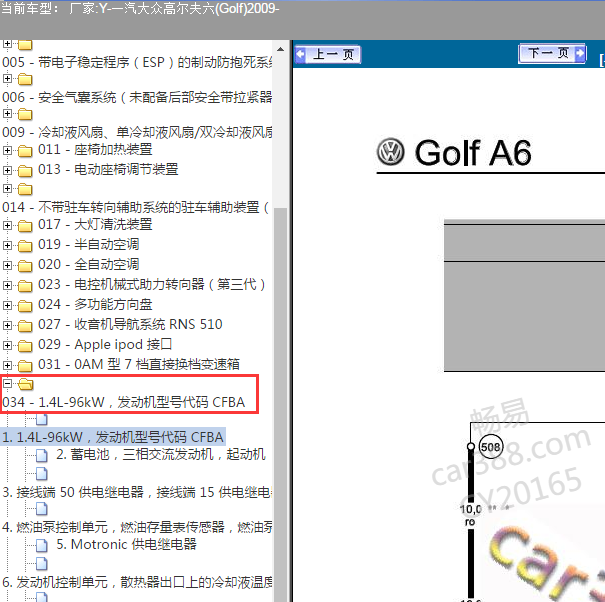Collapse the 034 1.4L-96kW CFBA folder
605x602 pixels.
pyautogui.click(x=7, y=384)
